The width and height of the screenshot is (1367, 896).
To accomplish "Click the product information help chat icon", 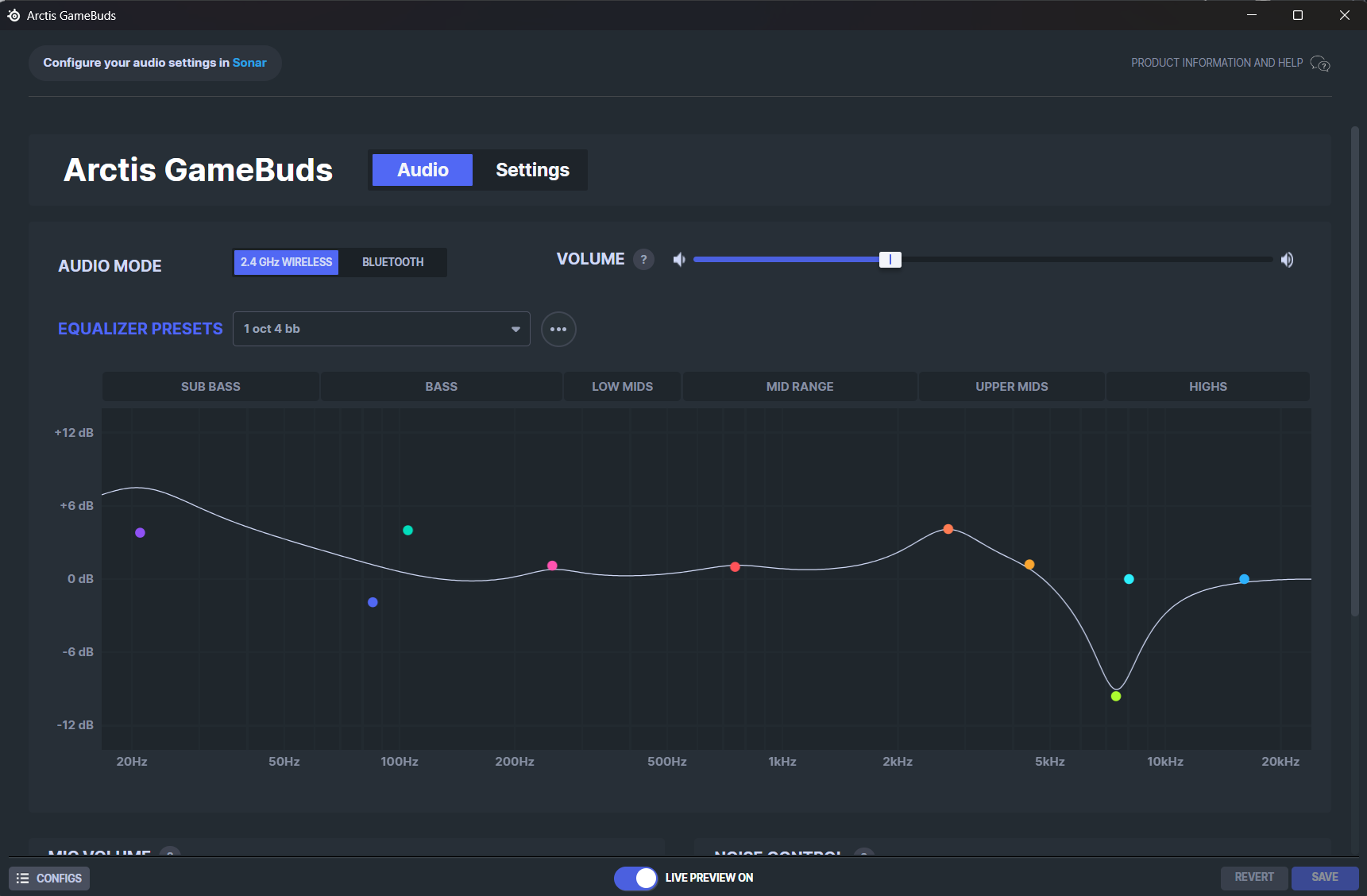I will coord(1320,64).
